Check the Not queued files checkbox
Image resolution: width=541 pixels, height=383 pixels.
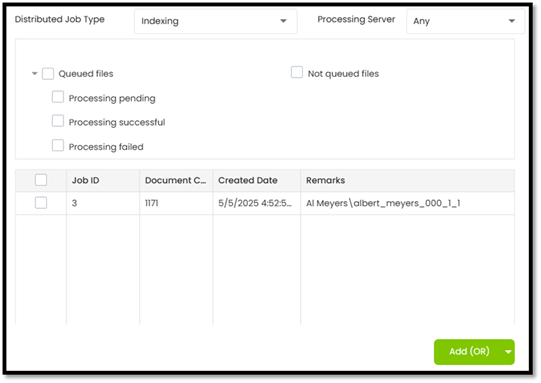[x=297, y=72]
